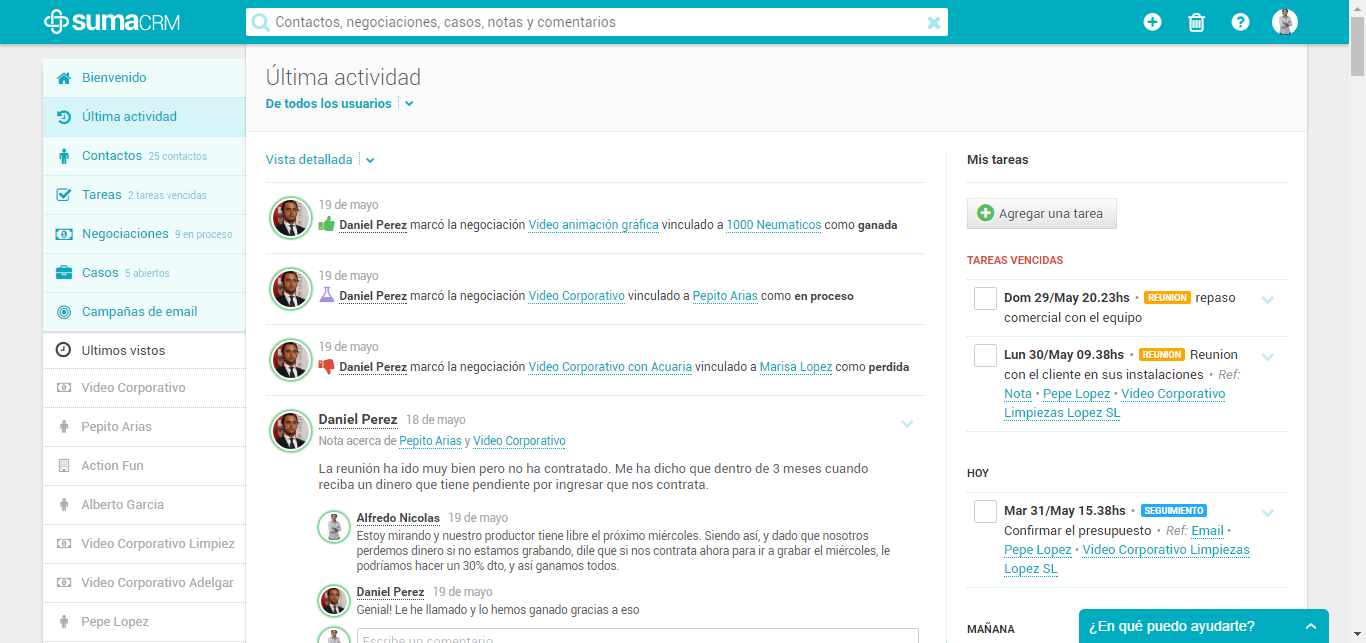Click the blue SEGUIMIENTO tag
The width and height of the screenshot is (1366, 643).
(1173, 511)
